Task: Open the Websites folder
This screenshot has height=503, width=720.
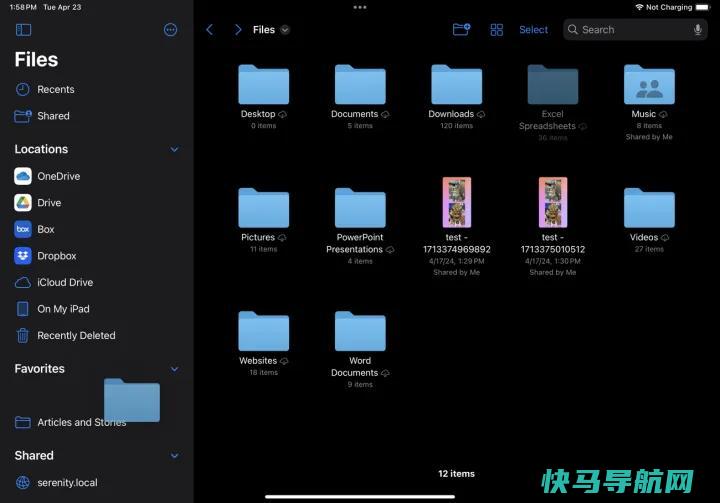Action: [264, 331]
